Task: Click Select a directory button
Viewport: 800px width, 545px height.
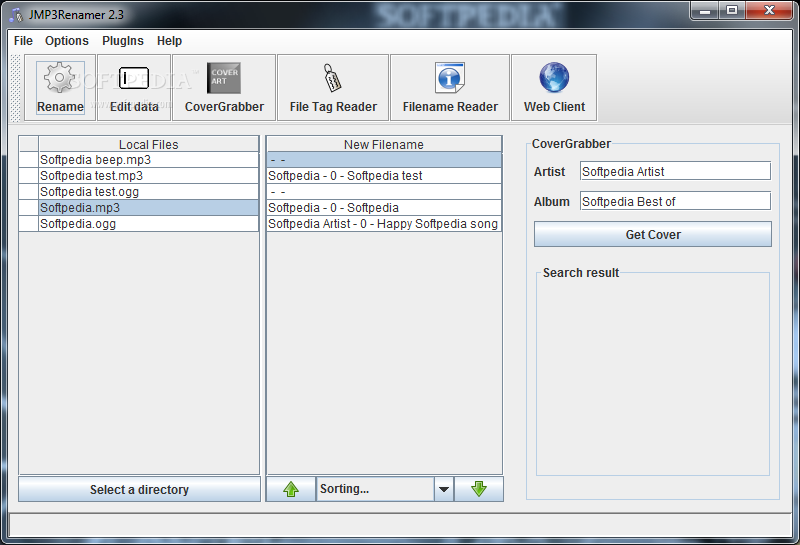Action: [x=139, y=489]
